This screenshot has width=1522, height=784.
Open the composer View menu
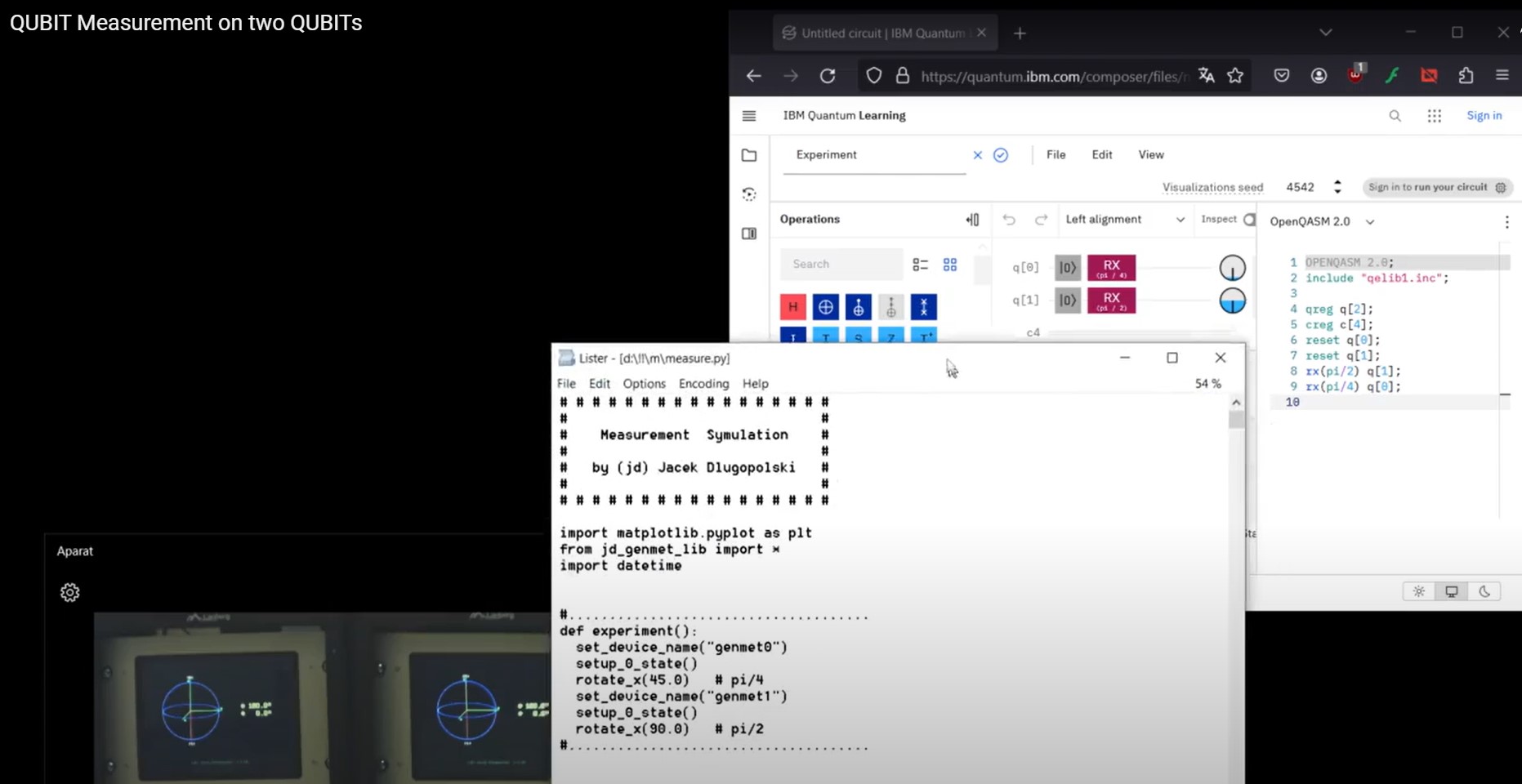tap(1151, 155)
